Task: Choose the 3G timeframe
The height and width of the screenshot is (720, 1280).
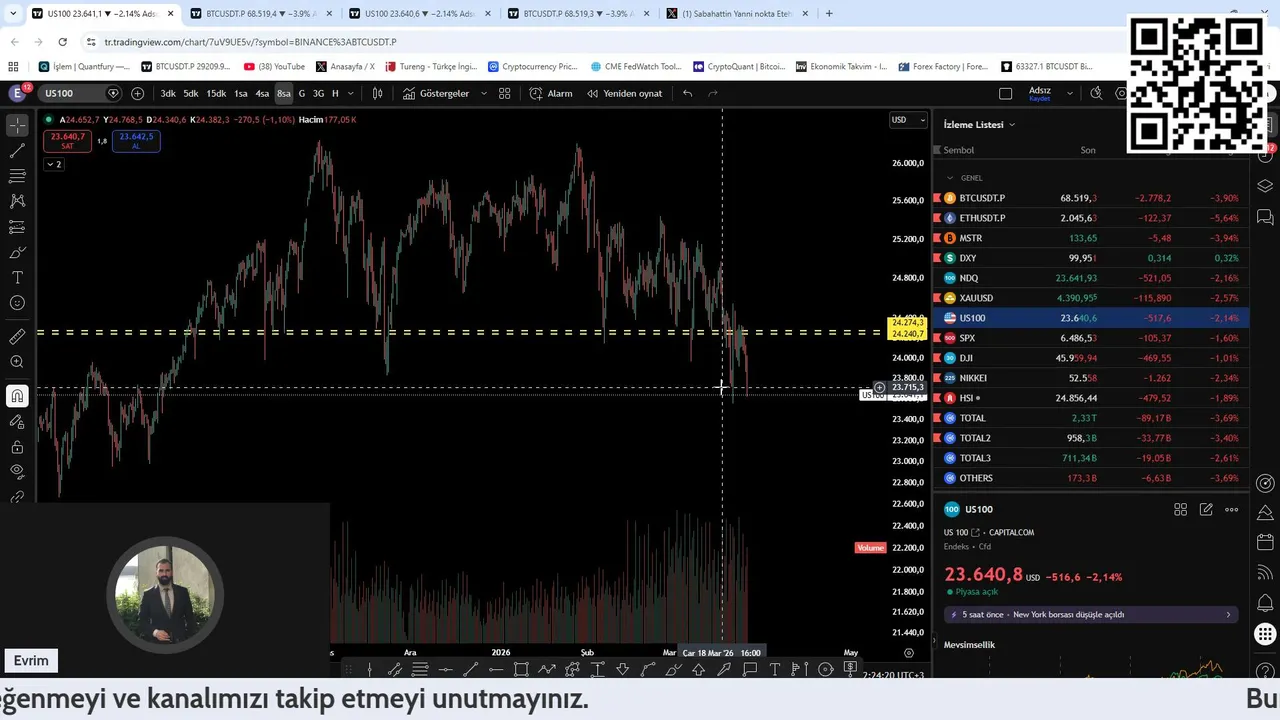Action: click(x=318, y=93)
